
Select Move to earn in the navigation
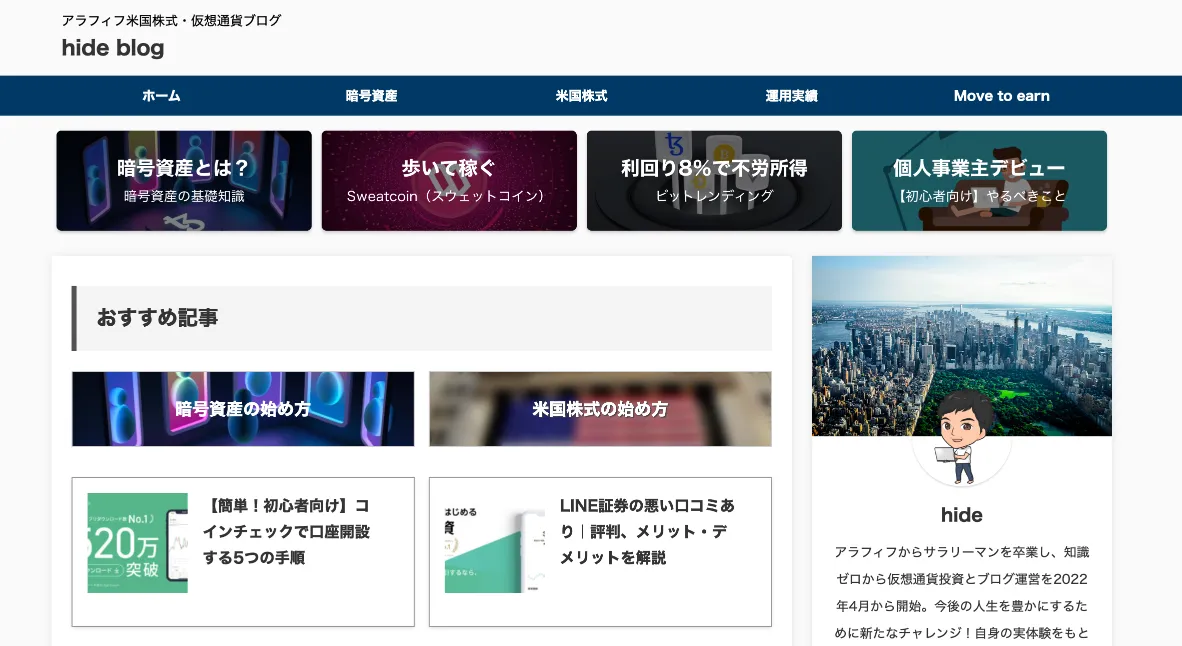click(1001, 96)
